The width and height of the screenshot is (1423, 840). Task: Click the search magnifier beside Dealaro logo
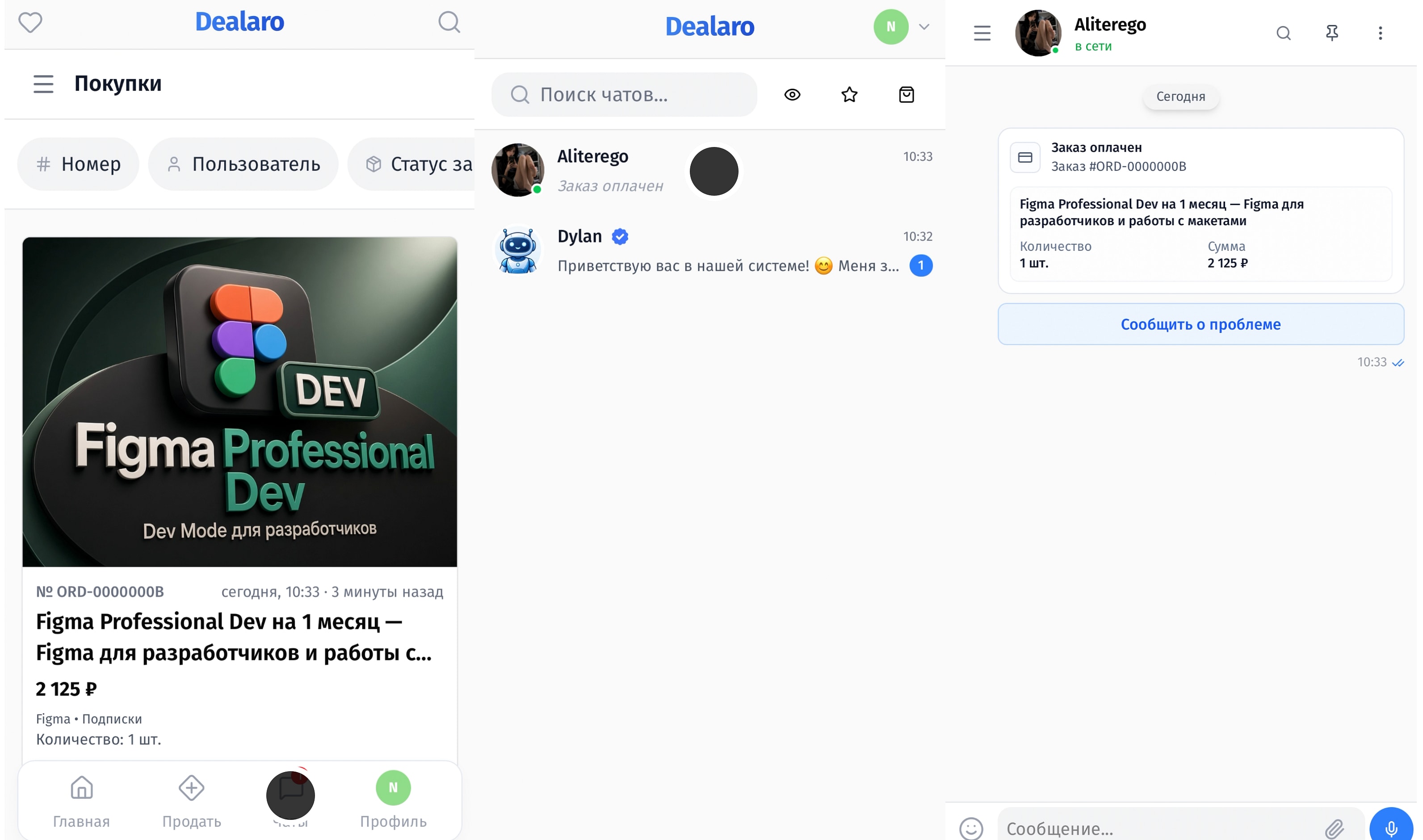(x=449, y=23)
